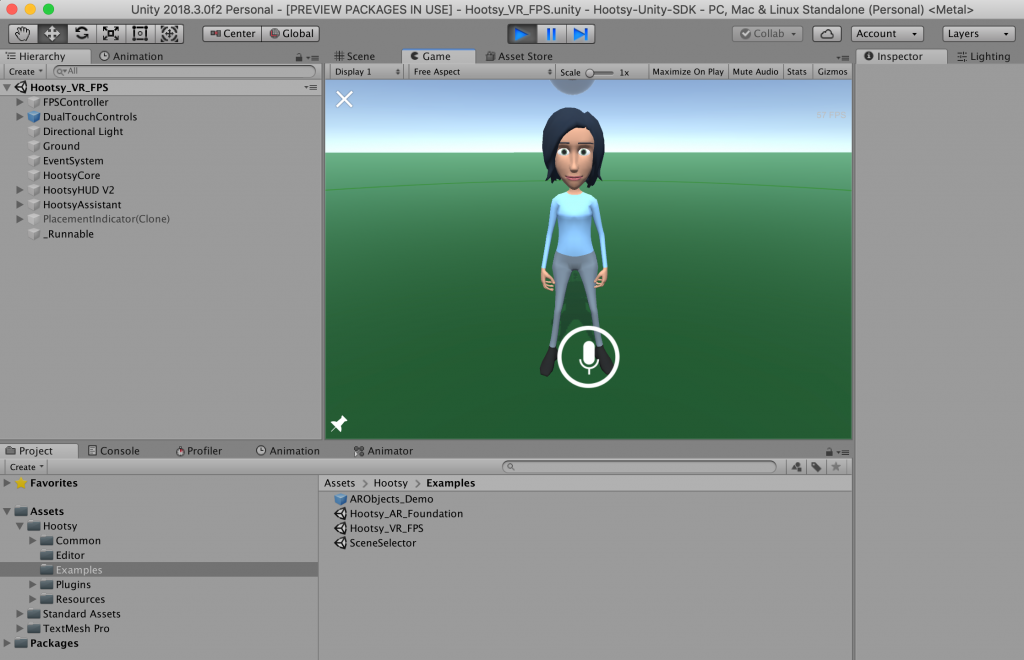
Task: Toggle the Stats overlay
Action: click(797, 72)
